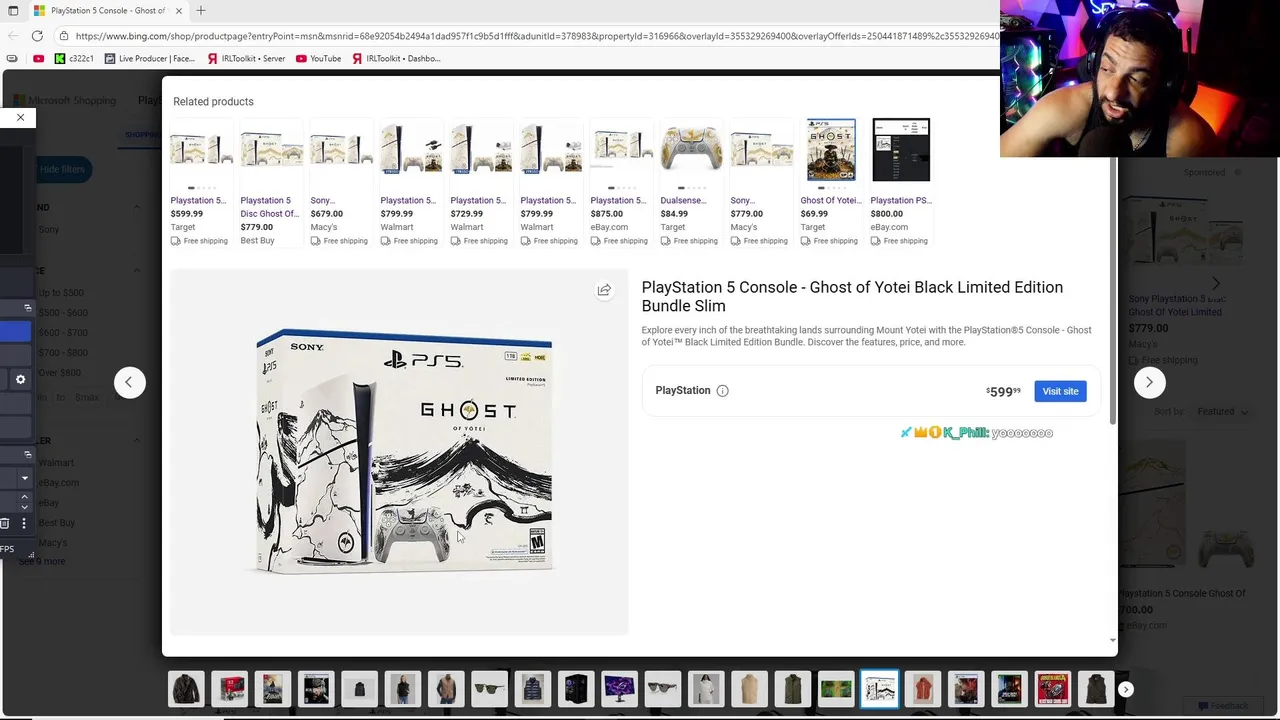The width and height of the screenshot is (1280, 720).
Task: Select the Borderlands game thumbnail in bottom strip
Action: (x=1053, y=689)
